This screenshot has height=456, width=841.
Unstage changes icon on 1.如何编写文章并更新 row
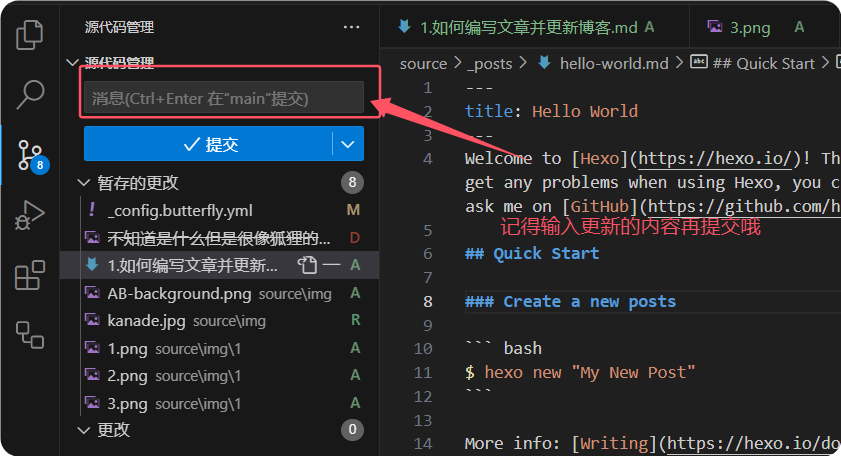tap(331, 265)
